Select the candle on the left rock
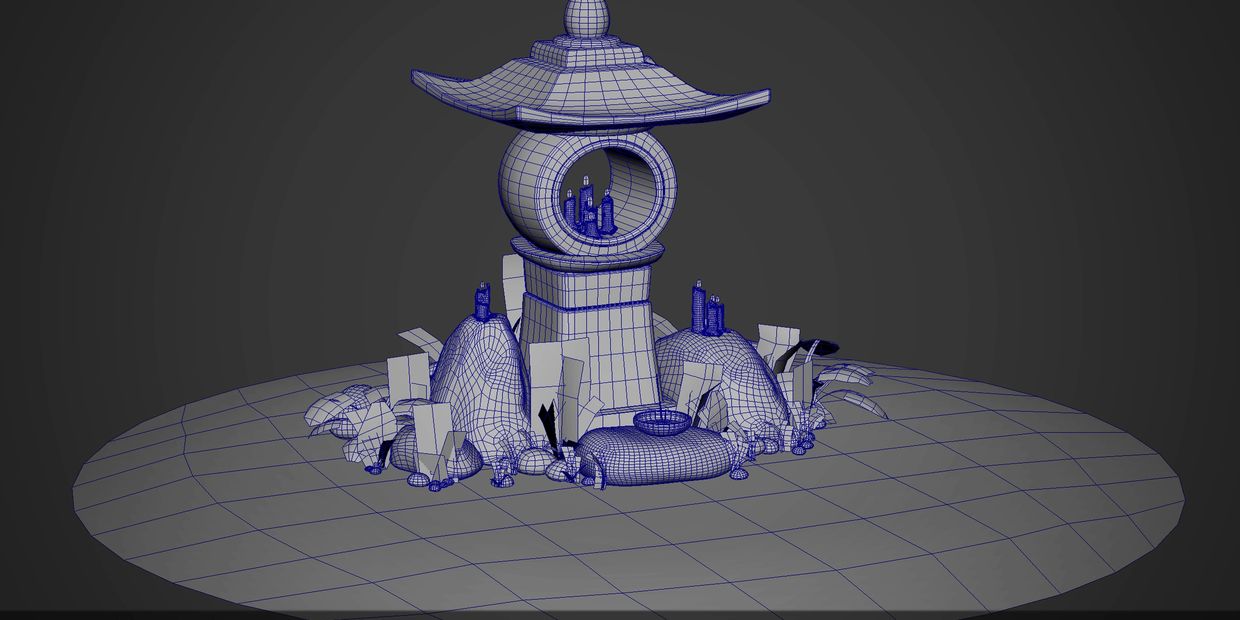Image resolution: width=1240 pixels, height=620 pixels. (x=483, y=301)
